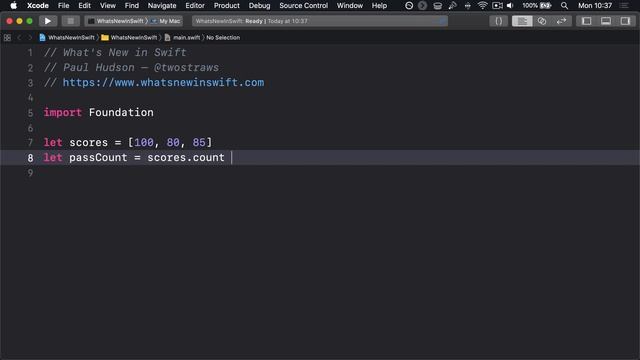
Task: Choose the WhatsNewInSwift scheme selector
Action: [x=116, y=21]
